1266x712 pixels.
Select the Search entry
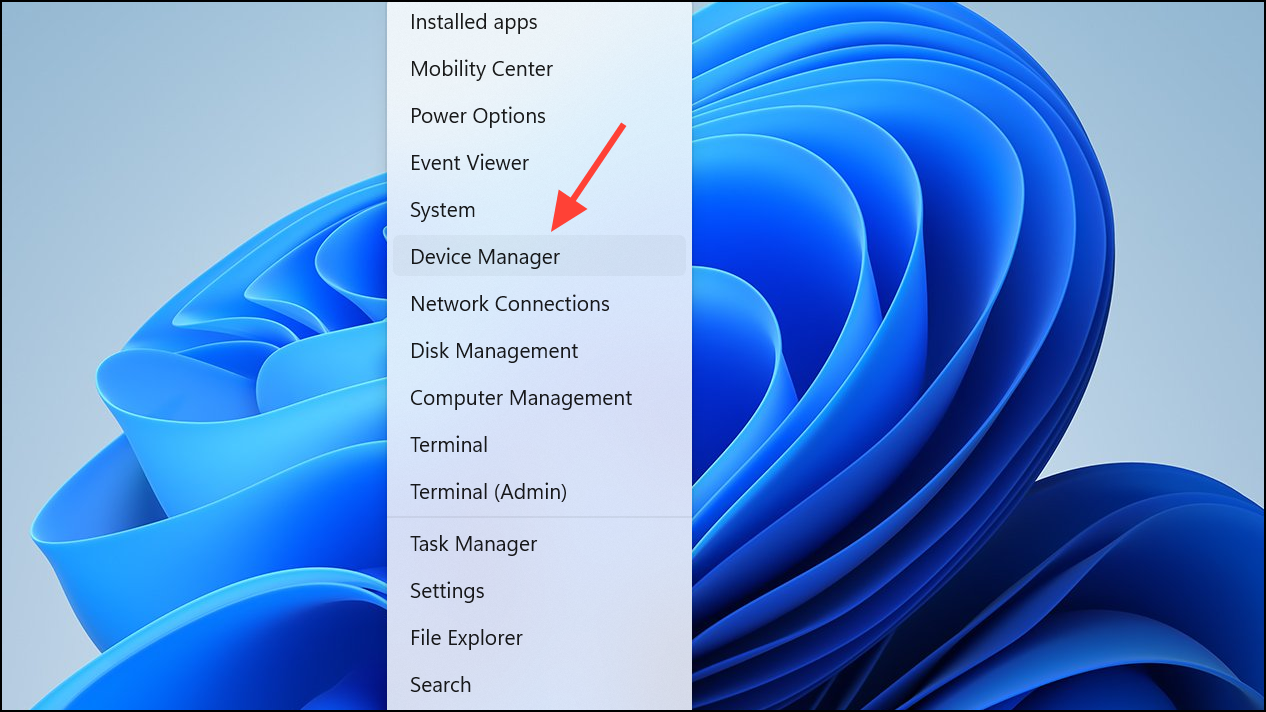pyautogui.click(x=539, y=685)
